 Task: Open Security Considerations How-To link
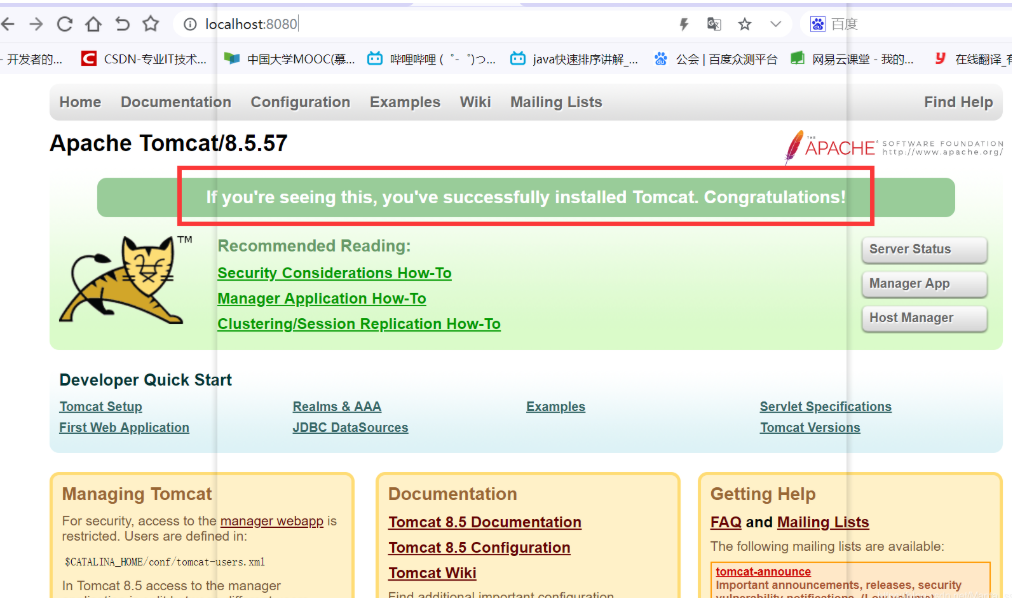coord(334,273)
